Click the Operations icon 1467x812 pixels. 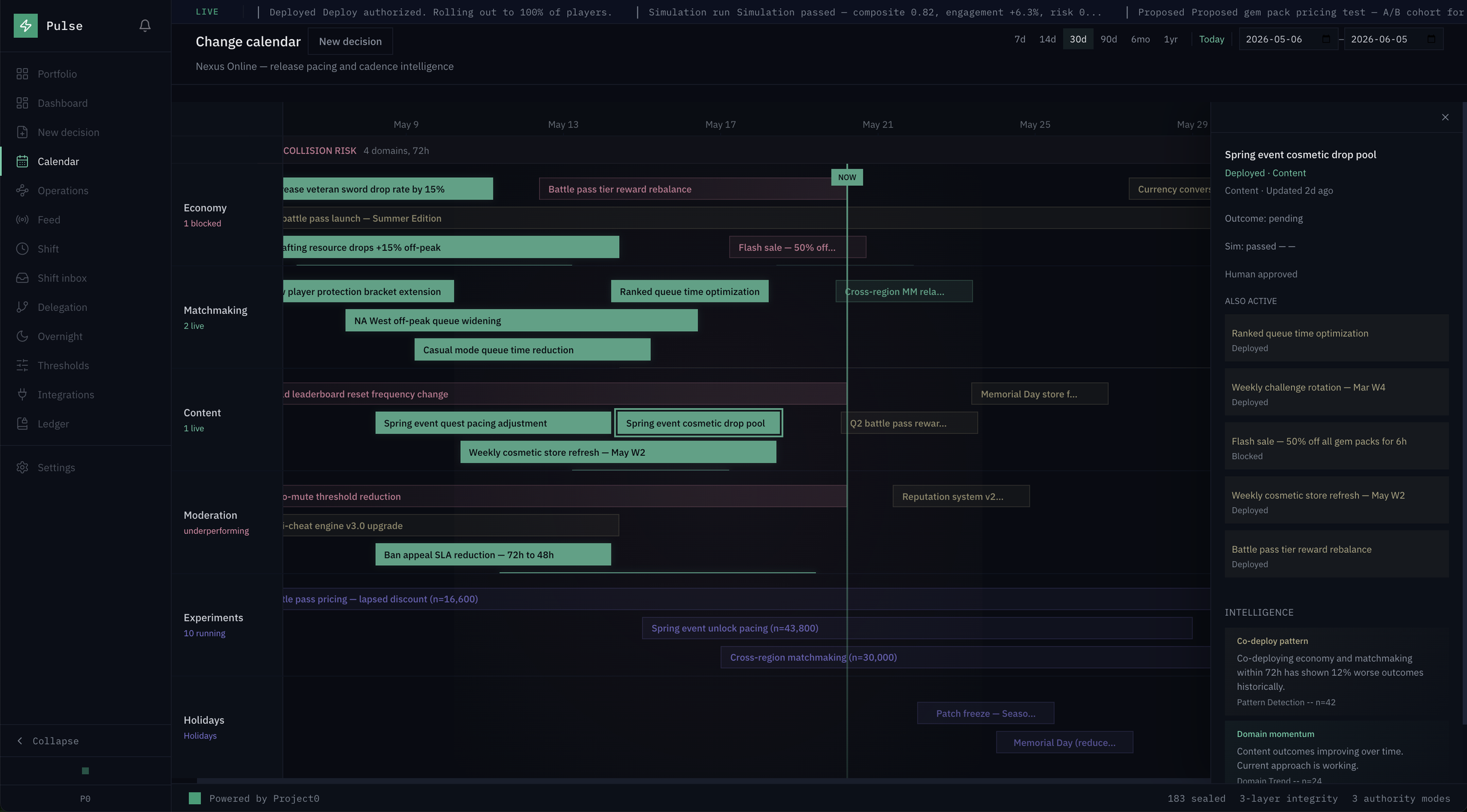[x=23, y=191]
